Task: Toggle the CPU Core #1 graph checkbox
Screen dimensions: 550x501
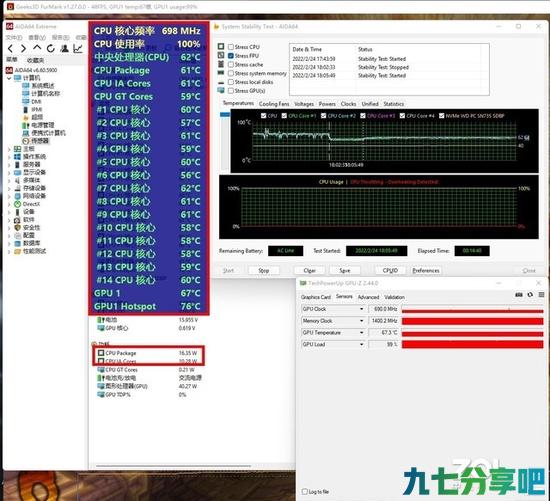Action: [284, 115]
